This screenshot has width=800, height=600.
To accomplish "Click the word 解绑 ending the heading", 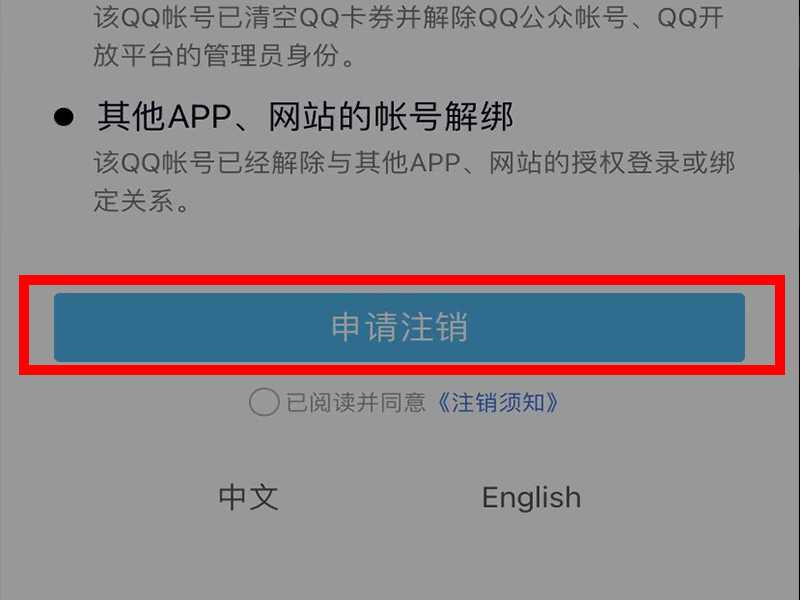I will [x=479, y=117].
